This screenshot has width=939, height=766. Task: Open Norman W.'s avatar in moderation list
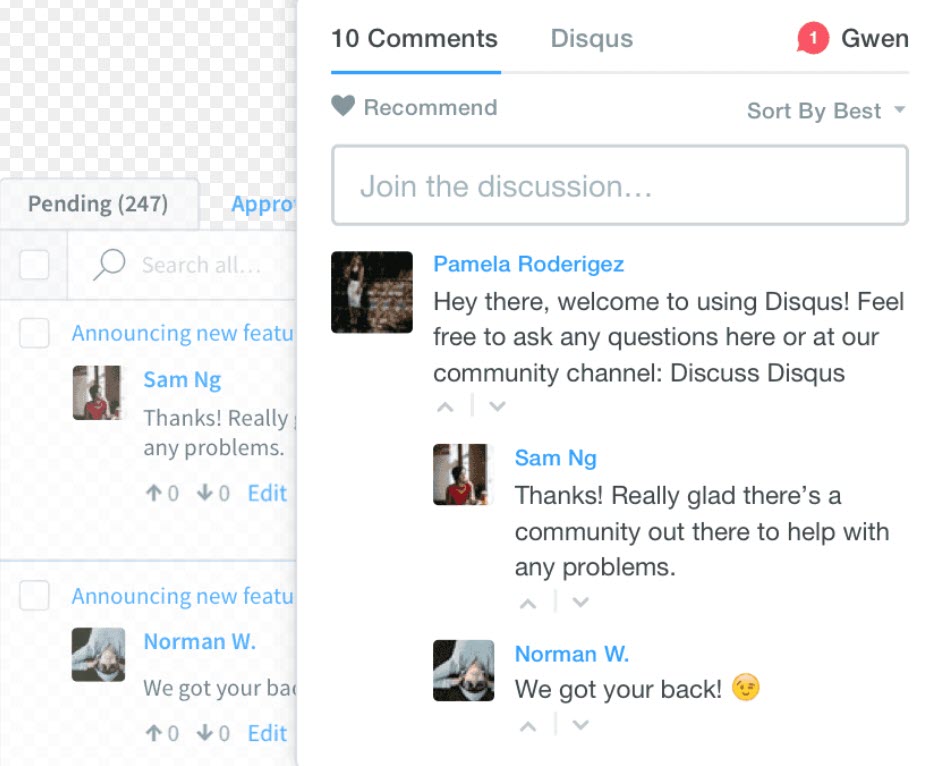tap(98, 655)
